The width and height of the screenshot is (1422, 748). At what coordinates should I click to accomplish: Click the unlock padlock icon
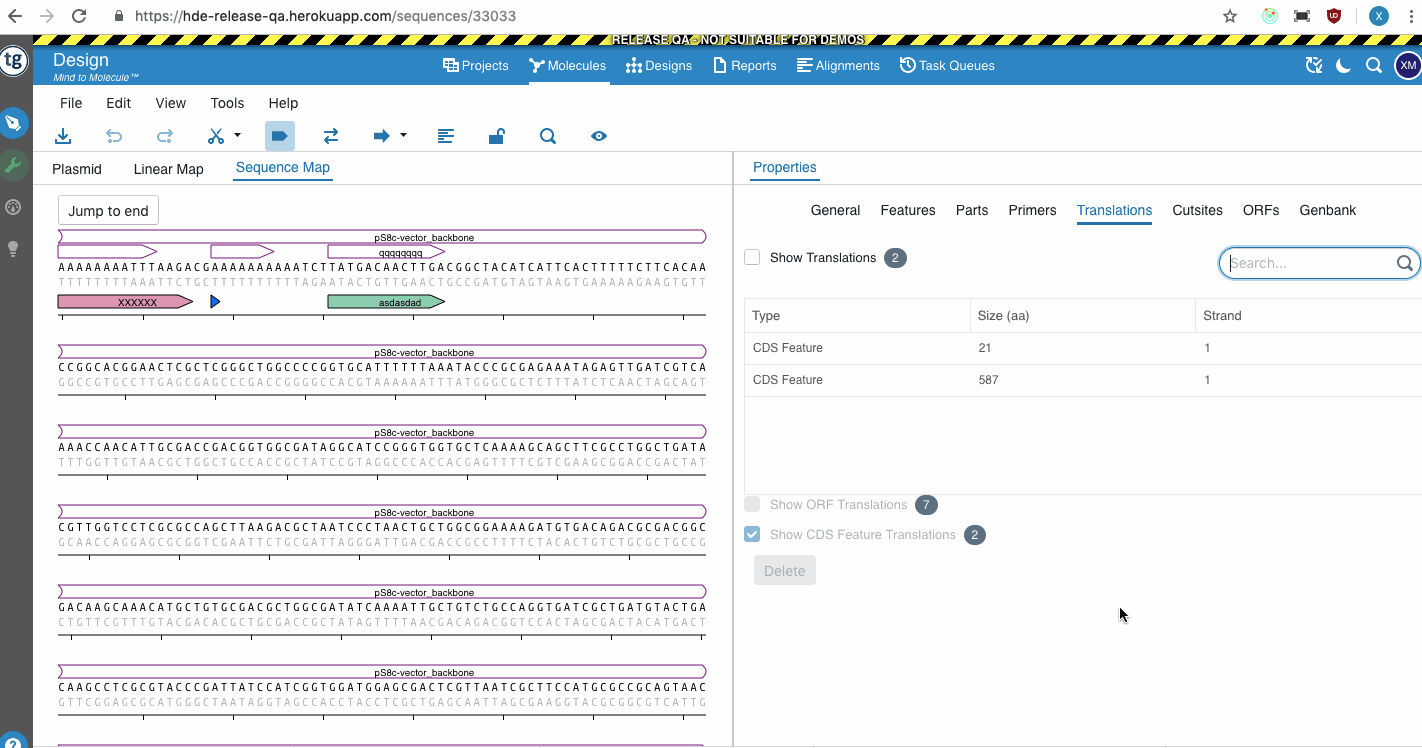coord(496,136)
